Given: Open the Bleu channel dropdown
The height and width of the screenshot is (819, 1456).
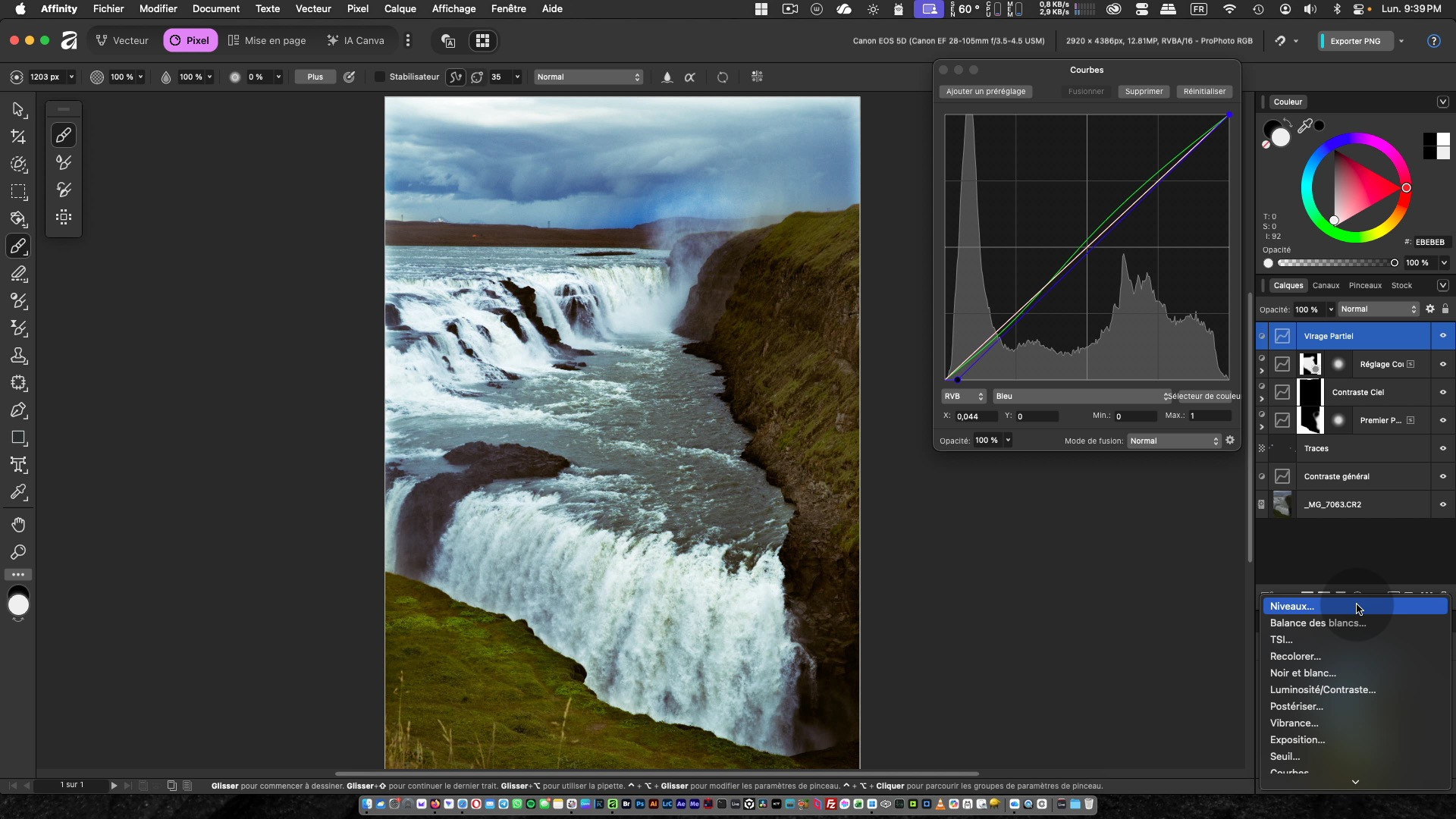Looking at the screenshot, I should (1081, 396).
